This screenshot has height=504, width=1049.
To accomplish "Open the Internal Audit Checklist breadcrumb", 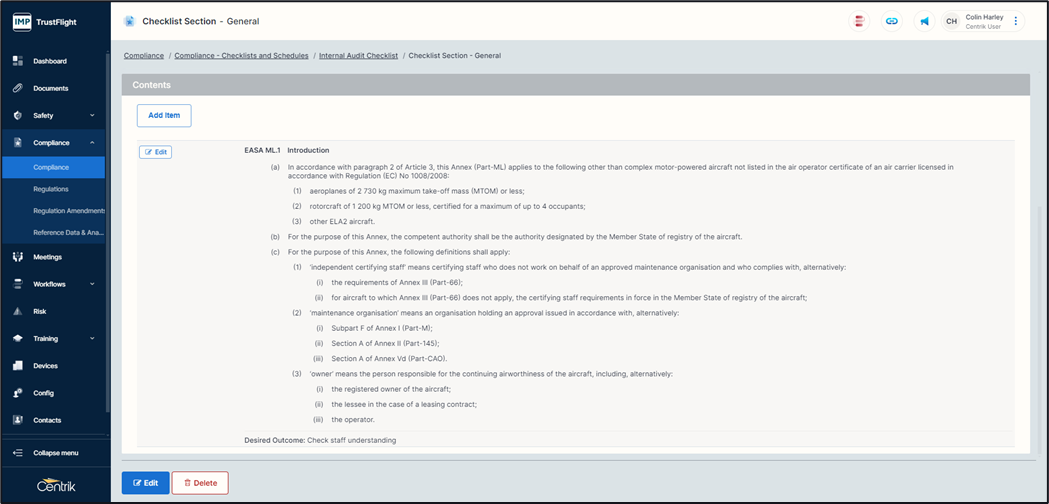I will click(x=359, y=56).
